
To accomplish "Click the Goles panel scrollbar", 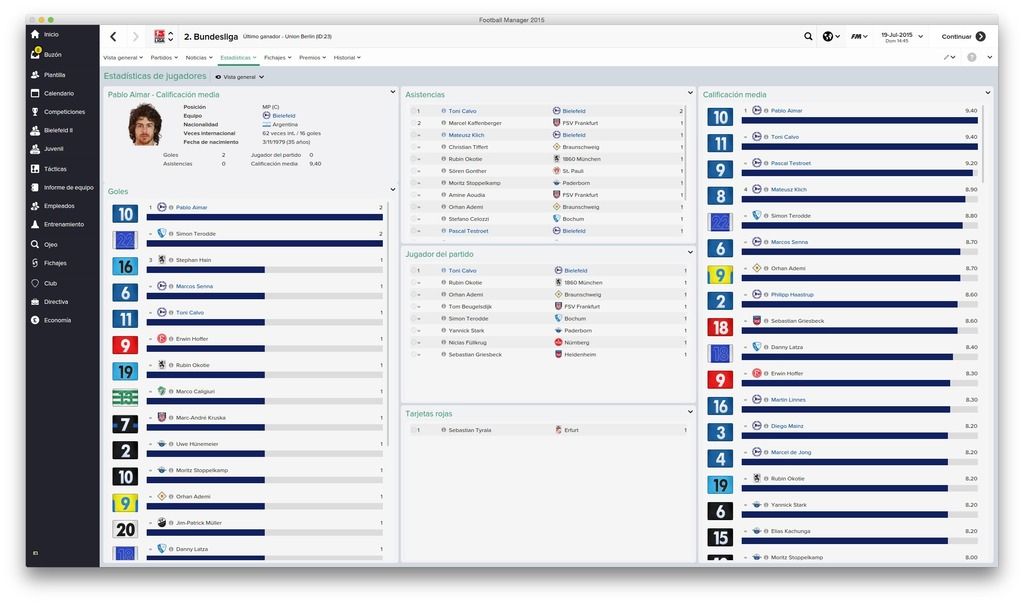I will [388, 325].
